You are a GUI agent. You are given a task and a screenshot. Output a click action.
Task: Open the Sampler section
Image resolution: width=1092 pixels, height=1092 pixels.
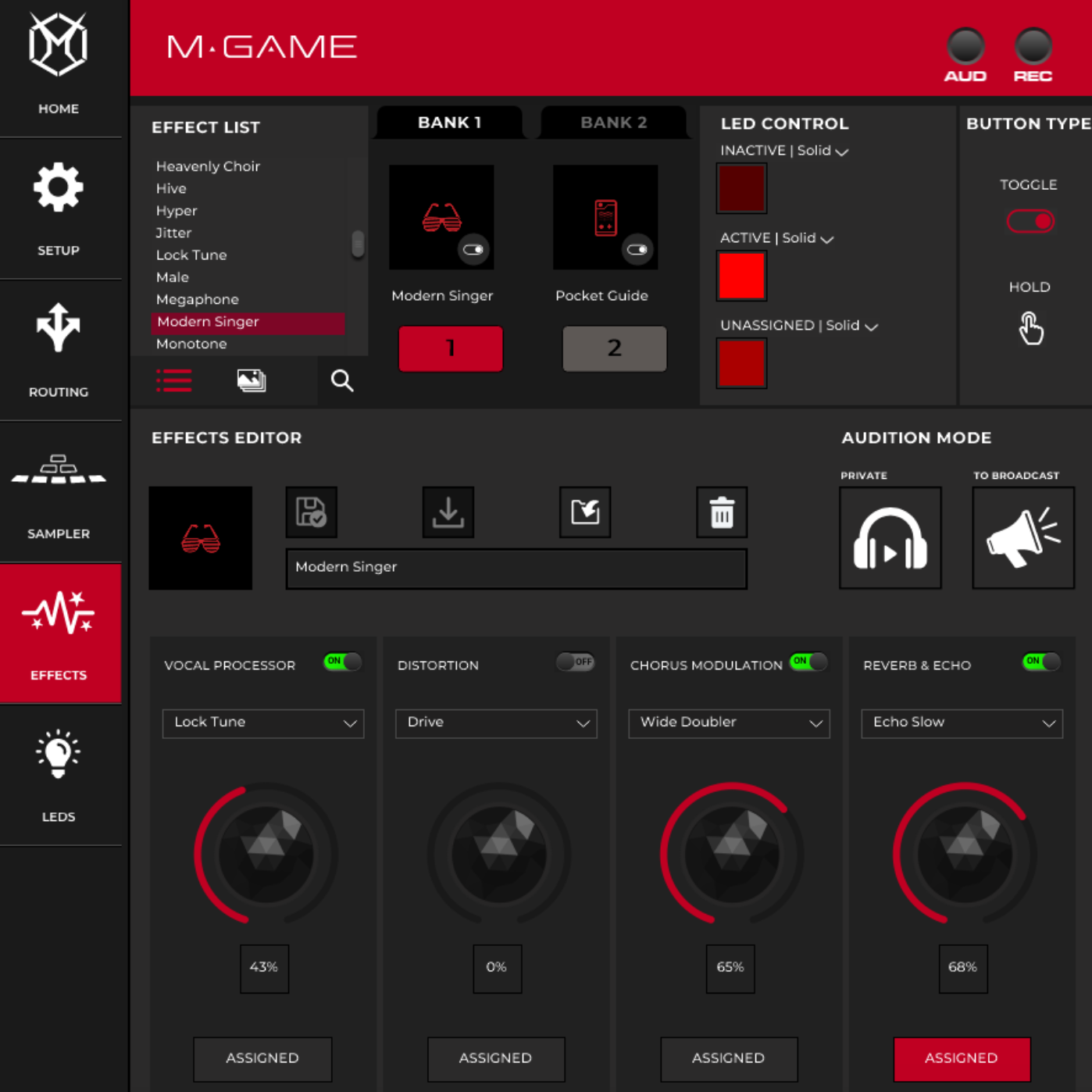pos(59,492)
